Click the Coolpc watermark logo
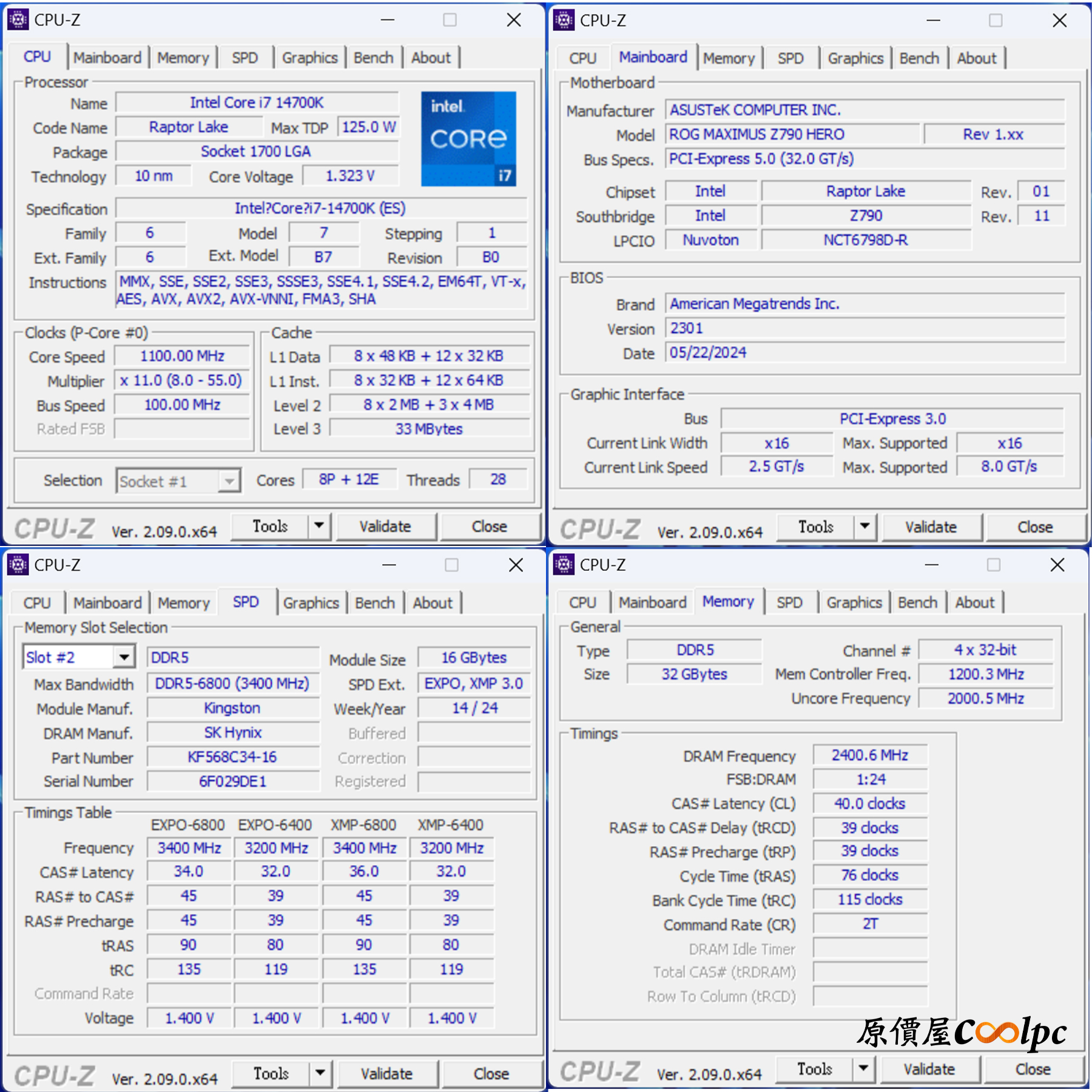 [962, 1033]
